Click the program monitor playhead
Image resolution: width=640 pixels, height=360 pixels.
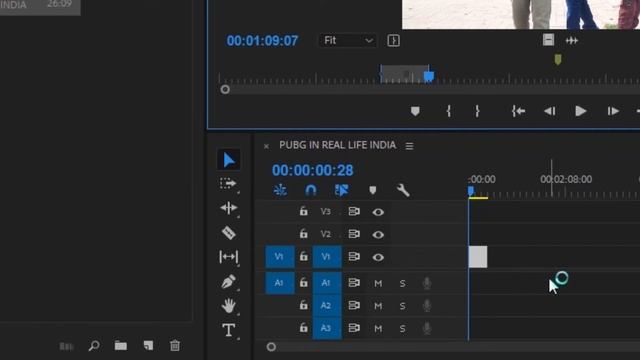coord(429,76)
